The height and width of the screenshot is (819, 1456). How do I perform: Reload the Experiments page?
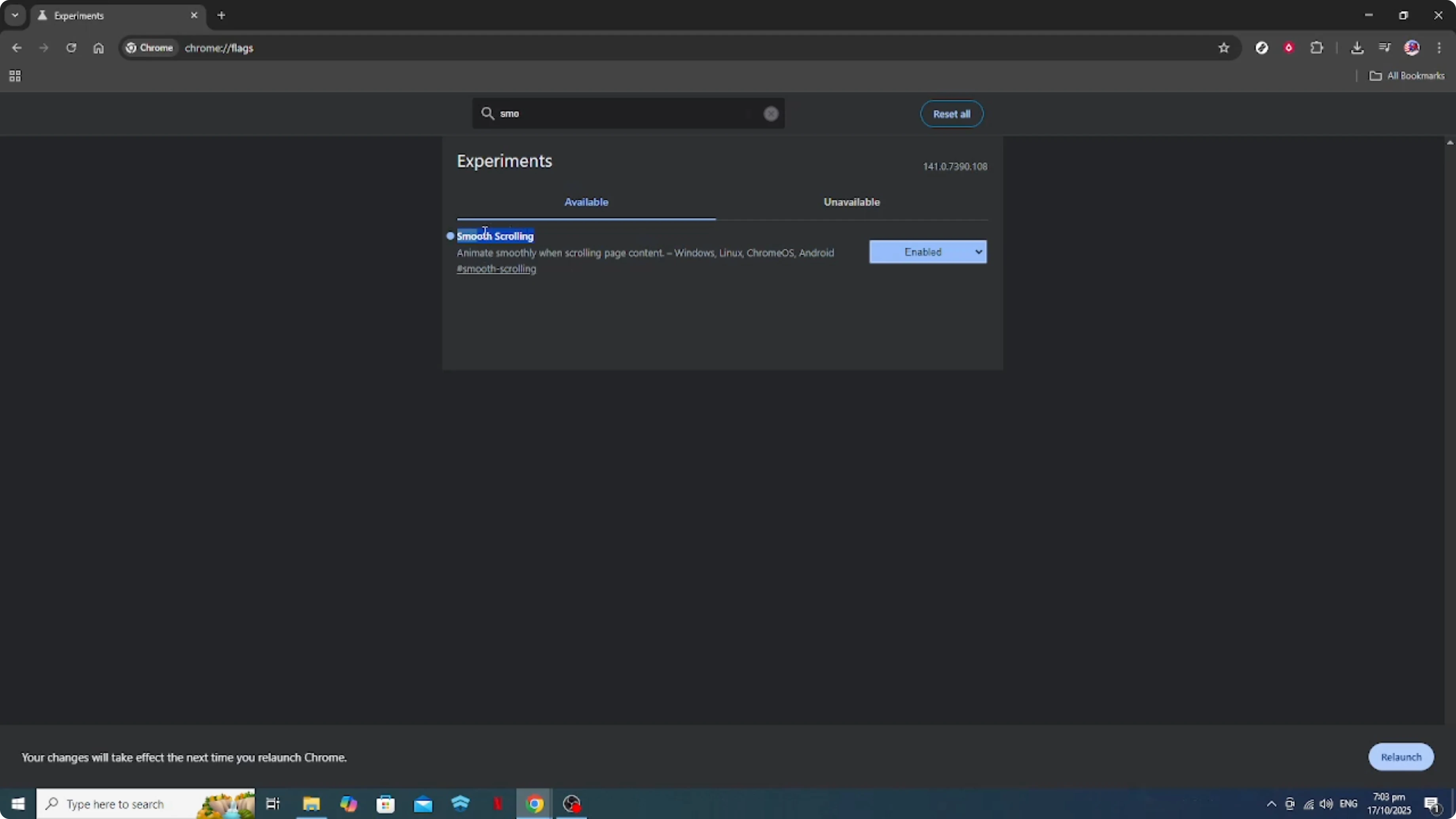coord(71,48)
